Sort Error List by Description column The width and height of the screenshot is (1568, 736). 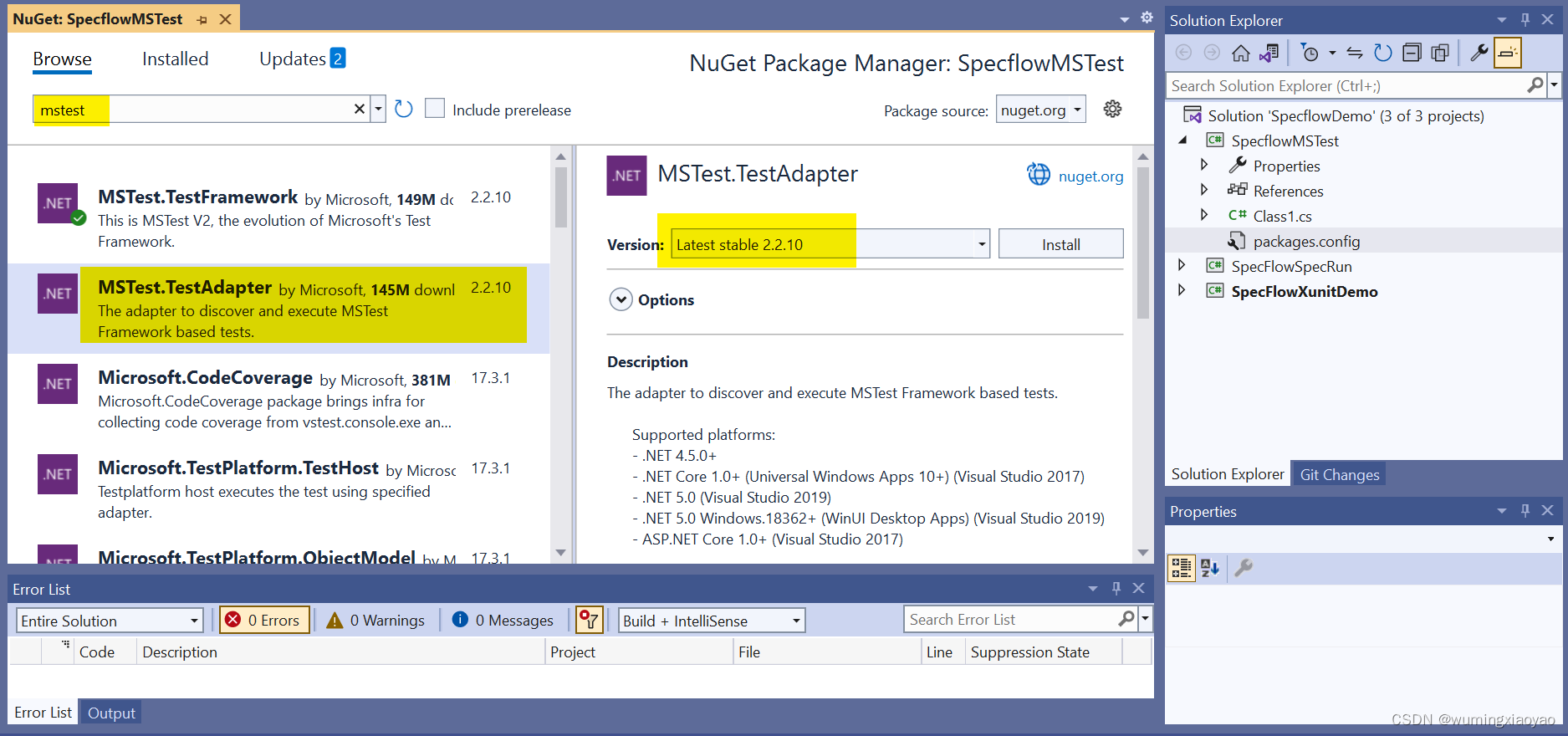pos(340,652)
